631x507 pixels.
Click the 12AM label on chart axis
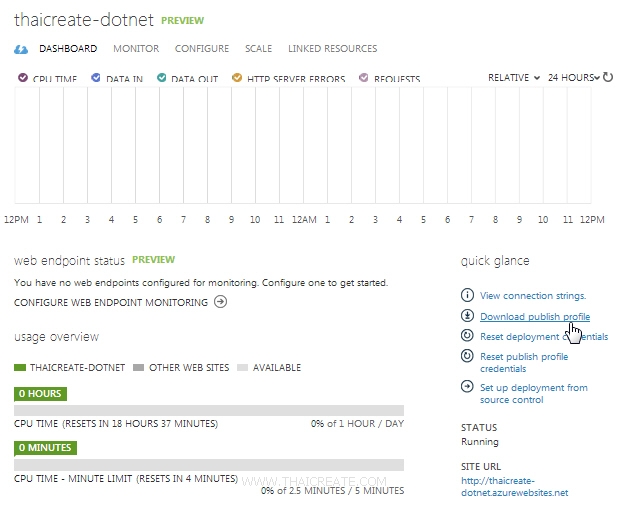click(x=304, y=220)
